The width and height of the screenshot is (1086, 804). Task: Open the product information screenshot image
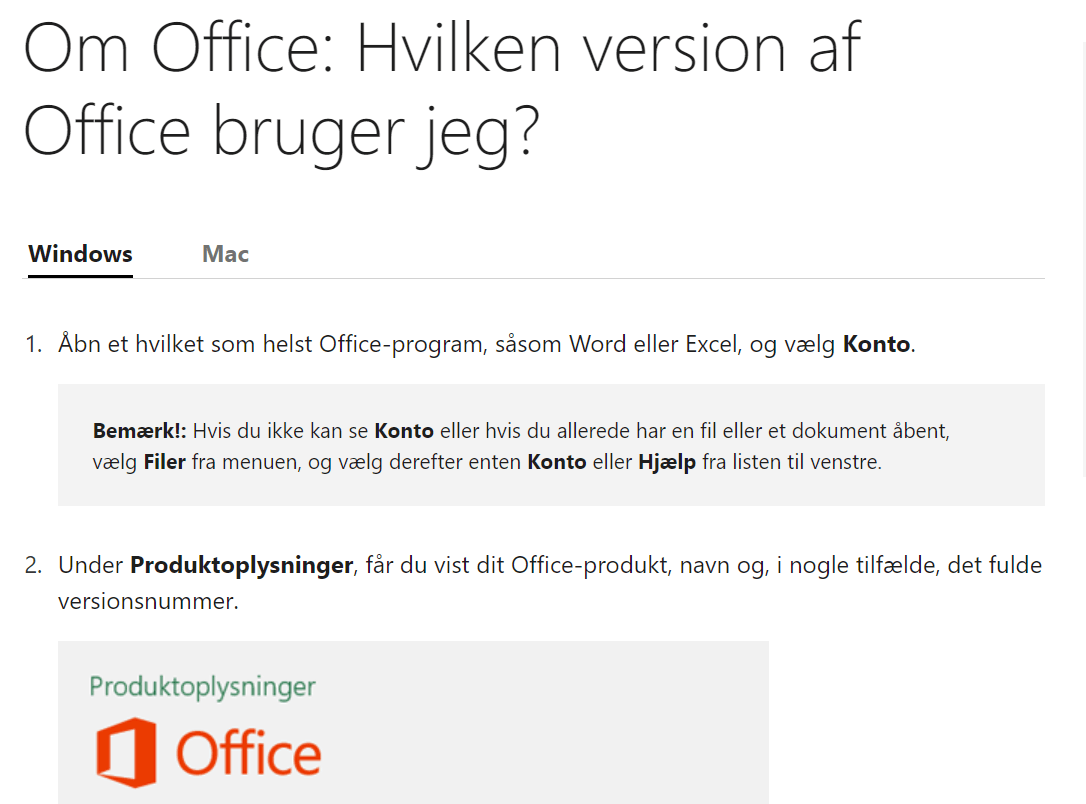[413, 722]
